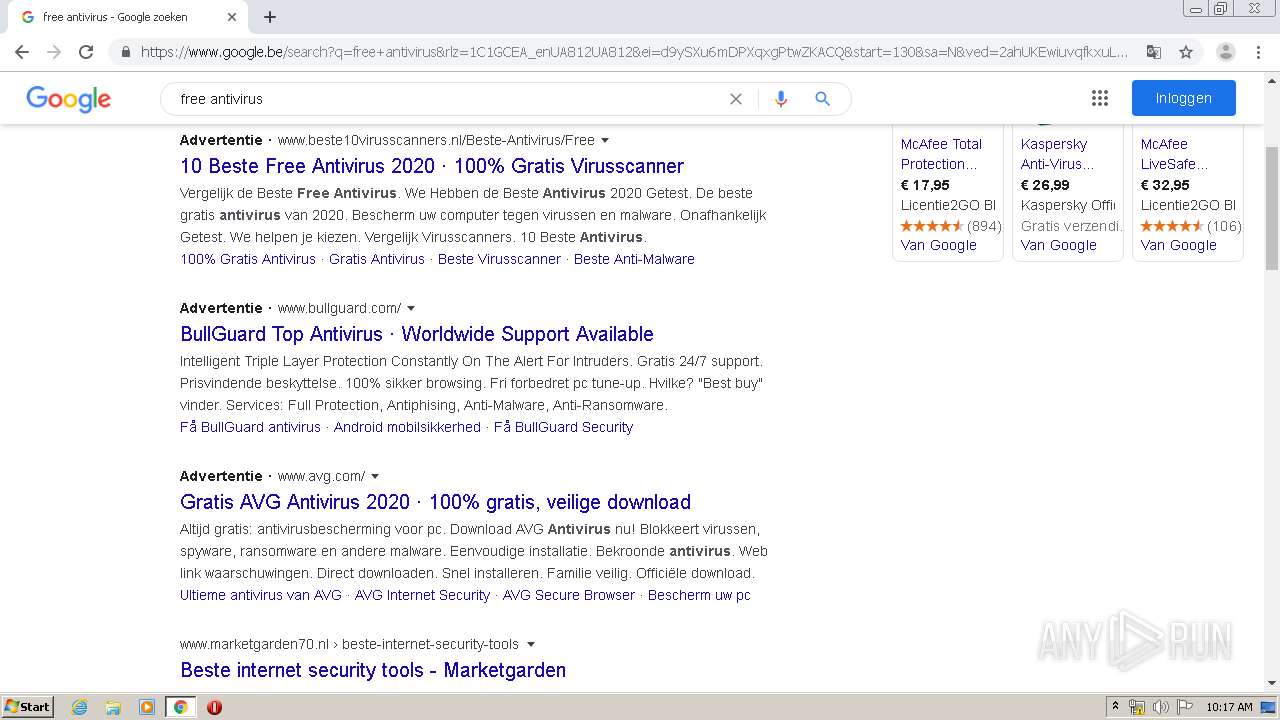The image size is (1280, 720).
Task: Close the 'free antivirus - Google zoeken' tab
Action: (x=232, y=17)
